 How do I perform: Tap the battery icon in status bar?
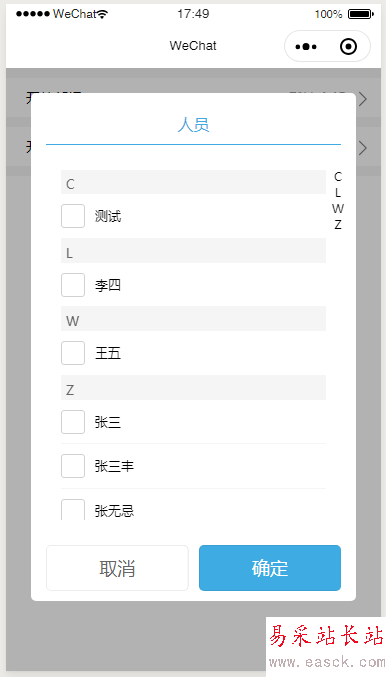point(361,14)
